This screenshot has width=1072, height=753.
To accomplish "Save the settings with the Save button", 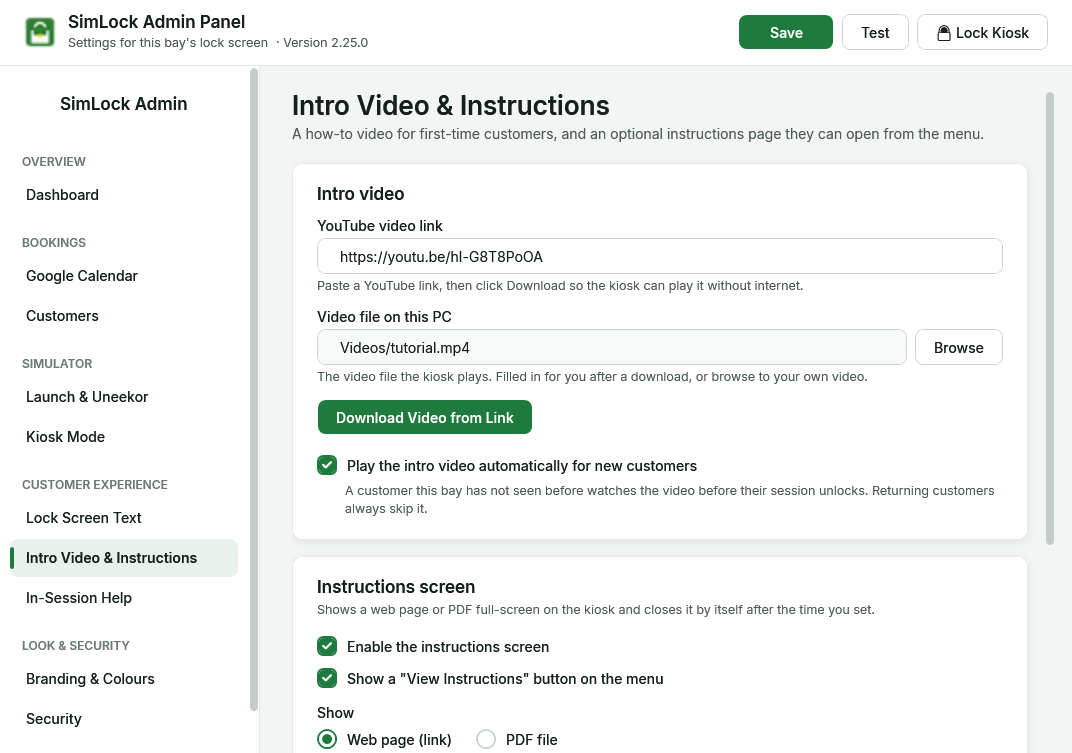I will (786, 32).
